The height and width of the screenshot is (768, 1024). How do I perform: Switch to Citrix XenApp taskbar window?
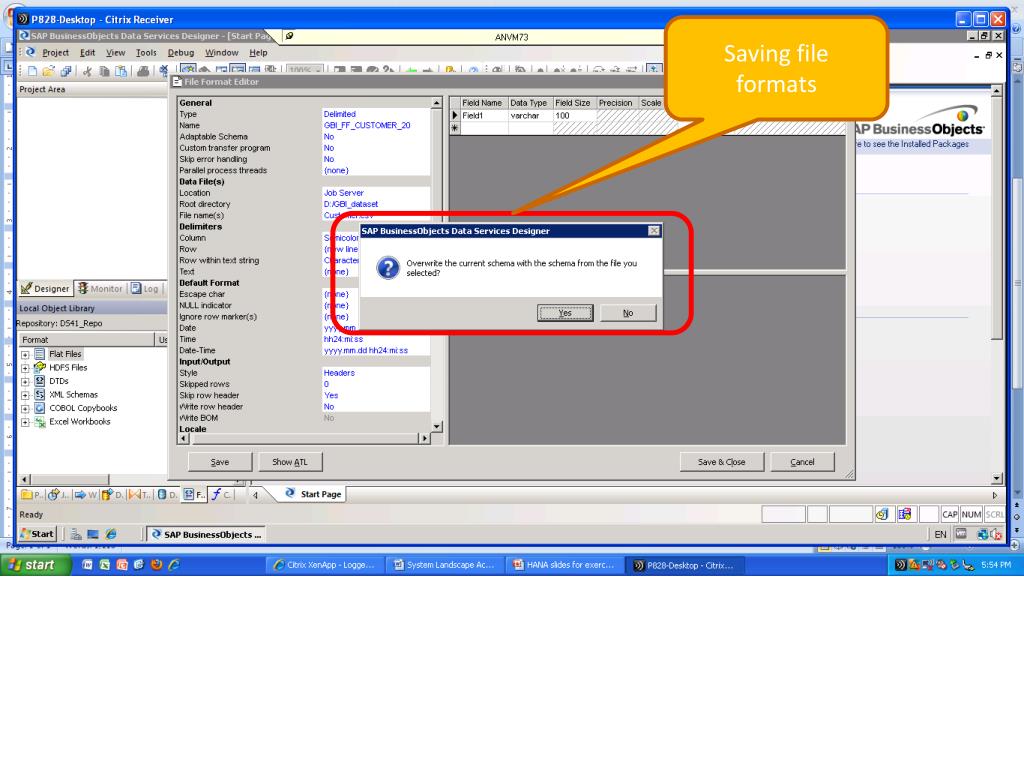pyautogui.click(x=325, y=565)
